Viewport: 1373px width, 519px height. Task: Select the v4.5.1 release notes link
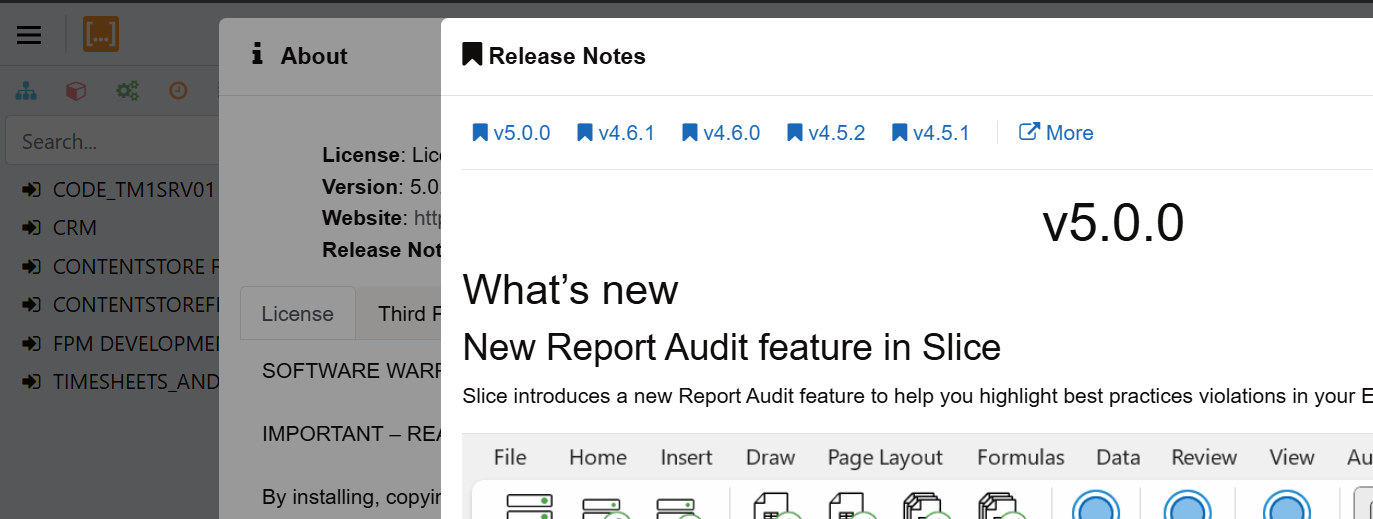[931, 133]
